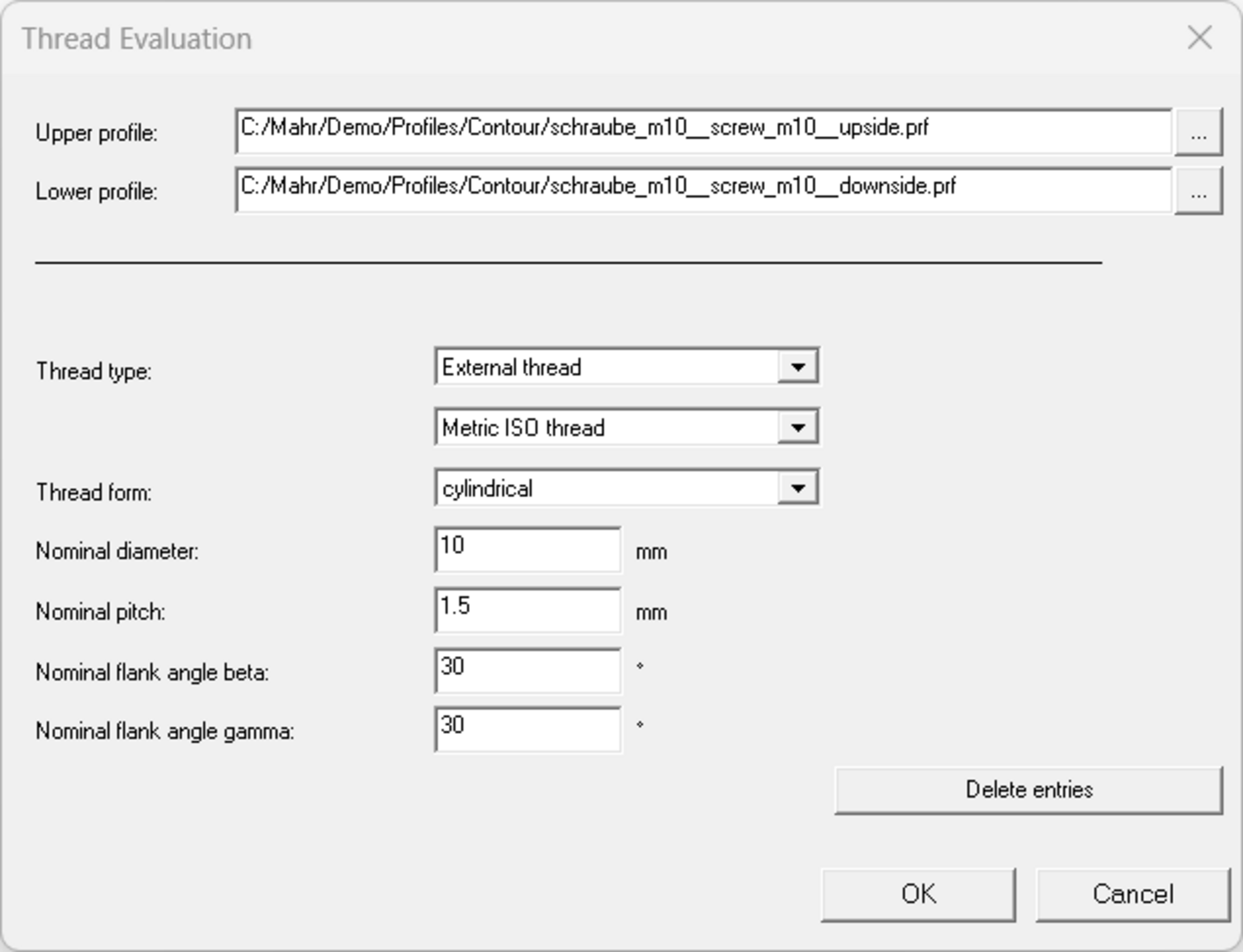Cancel the Thread Evaluation dialog

[1133, 893]
